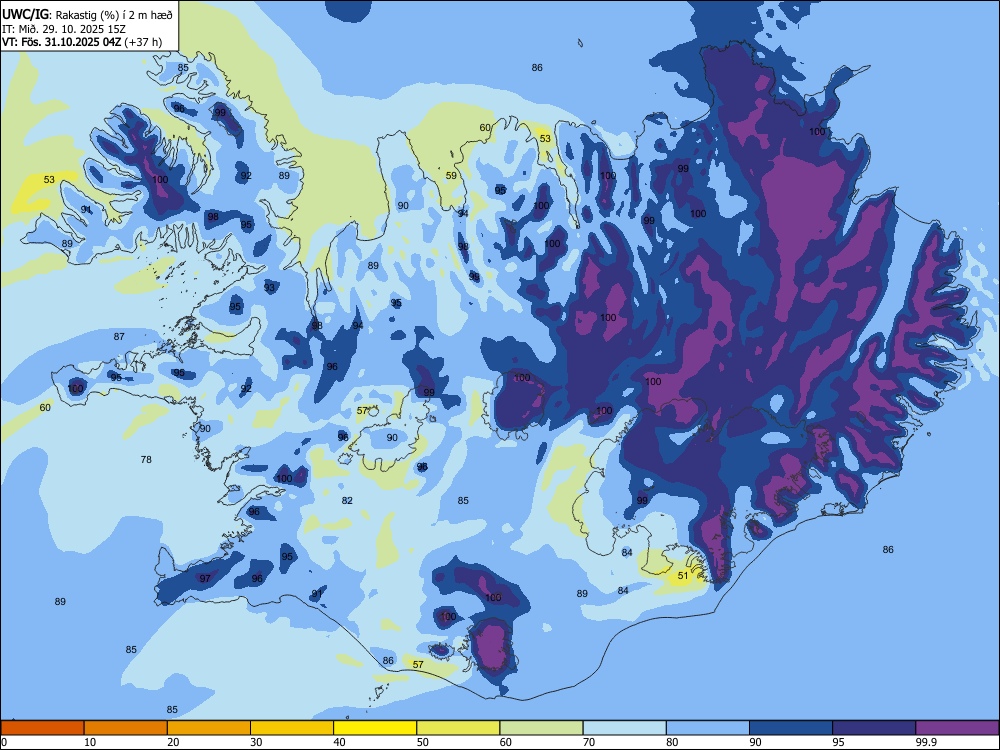
Task: Click the humidity value 51 on the map
Action: click(683, 575)
